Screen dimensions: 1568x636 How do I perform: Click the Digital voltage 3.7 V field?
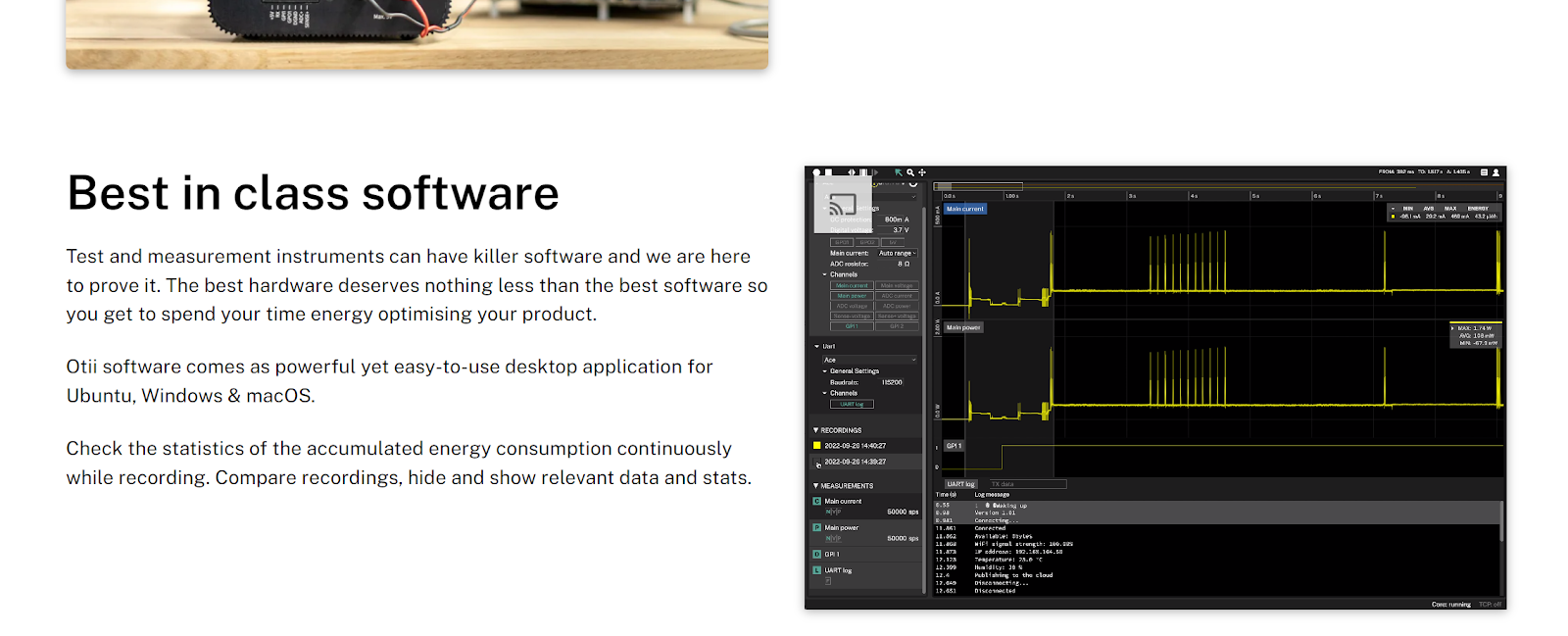click(898, 230)
